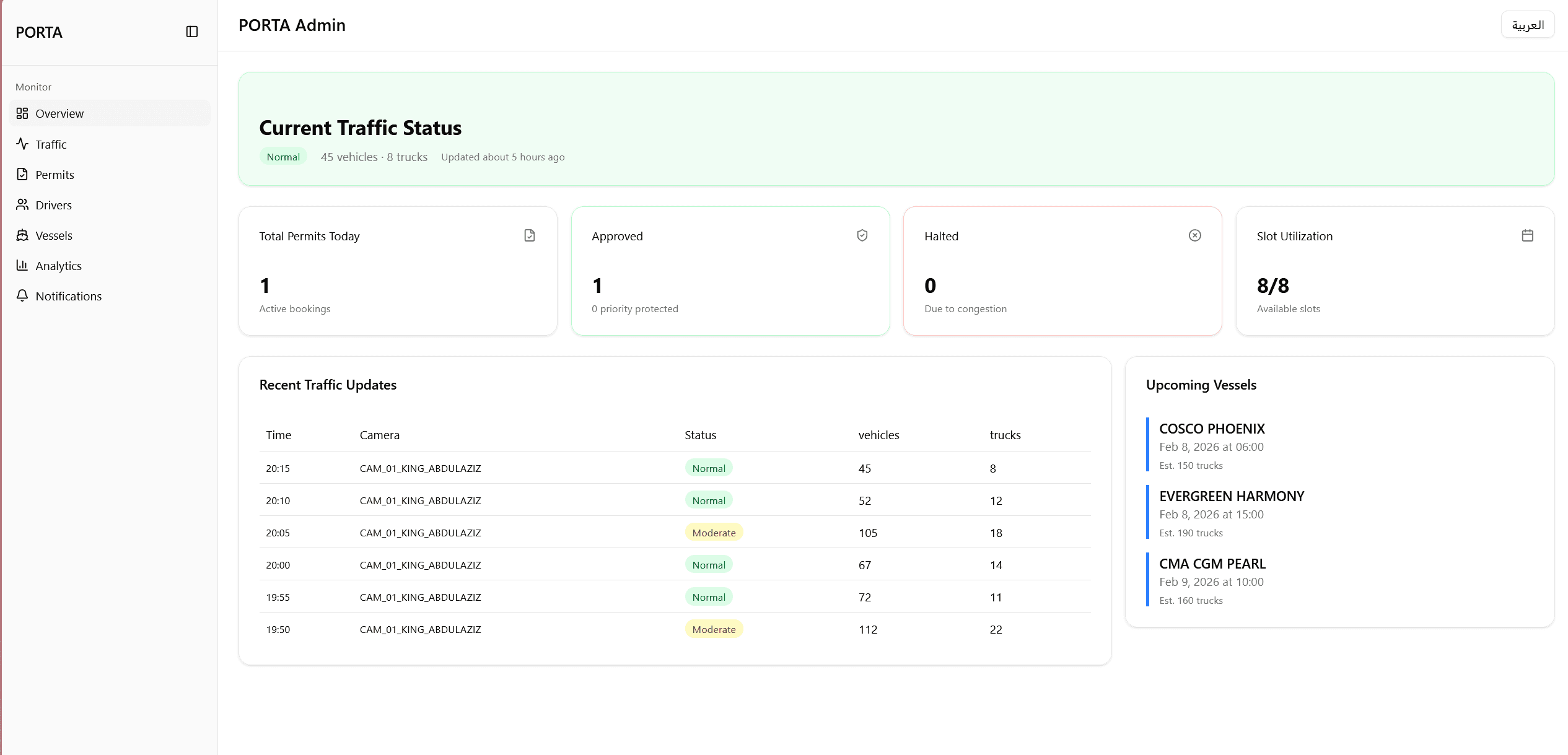Switch language to Arabic
The image size is (1568, 755).
tap(1527, 25)
